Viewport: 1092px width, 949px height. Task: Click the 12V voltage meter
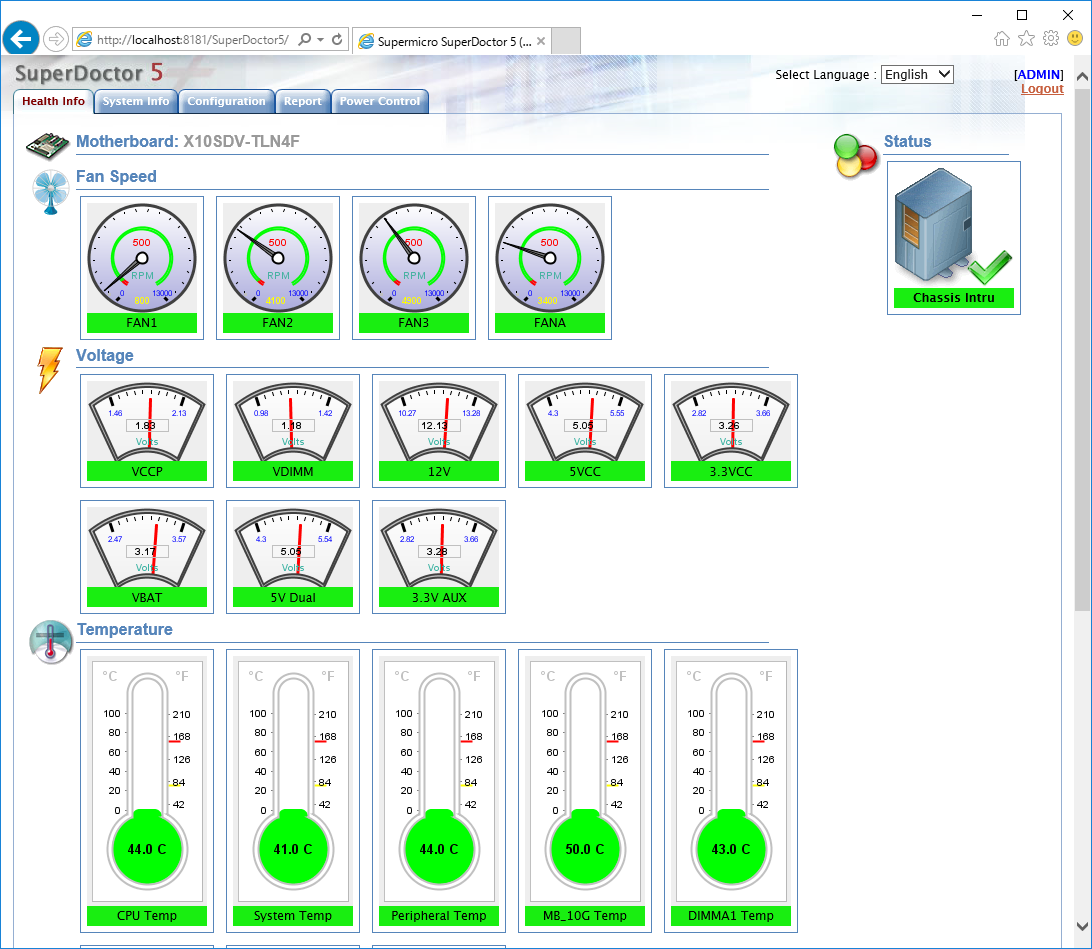tap(439, 421)
